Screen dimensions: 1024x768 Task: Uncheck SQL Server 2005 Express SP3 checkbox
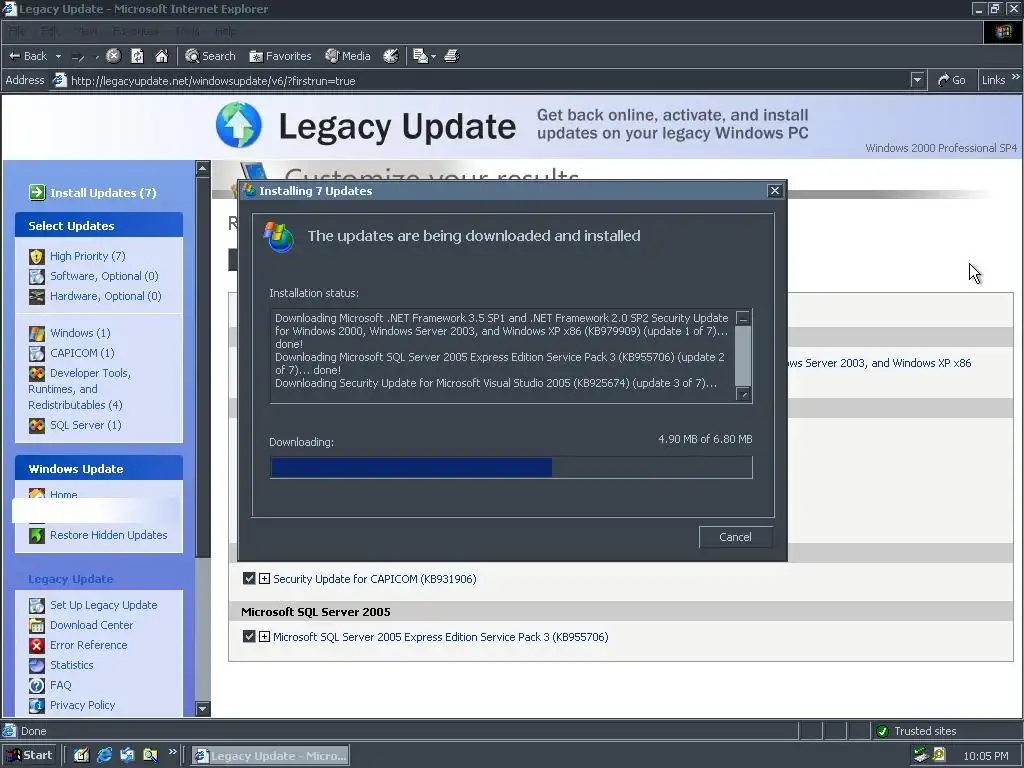[249, 636]
